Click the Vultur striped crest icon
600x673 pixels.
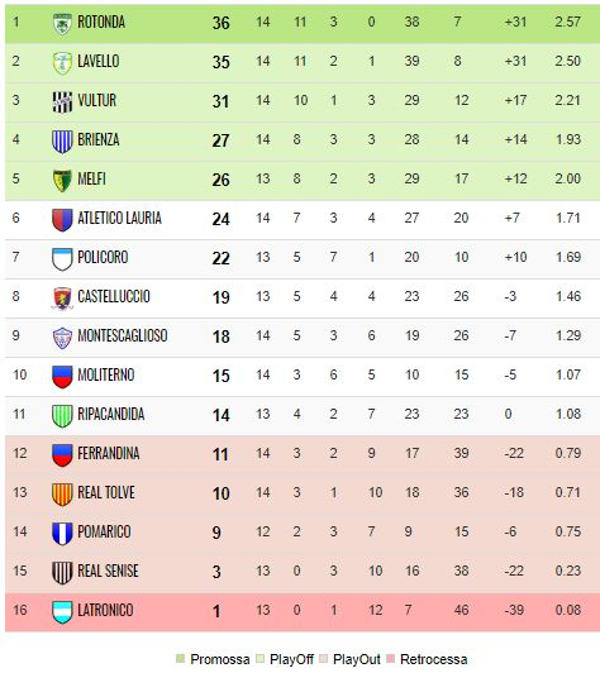62,102
